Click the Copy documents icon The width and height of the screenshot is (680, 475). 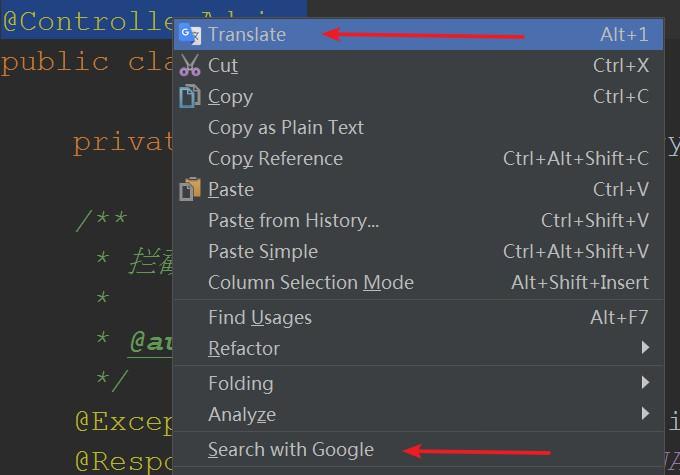pos(189,97)
